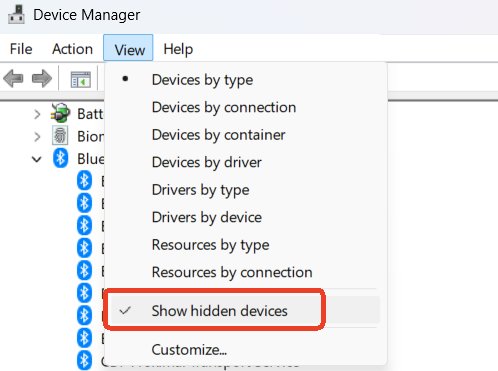Viewport: 498px width, 371px height.
Task: Select the Bluetooth tree item label
Action: (x=90, y=159)
